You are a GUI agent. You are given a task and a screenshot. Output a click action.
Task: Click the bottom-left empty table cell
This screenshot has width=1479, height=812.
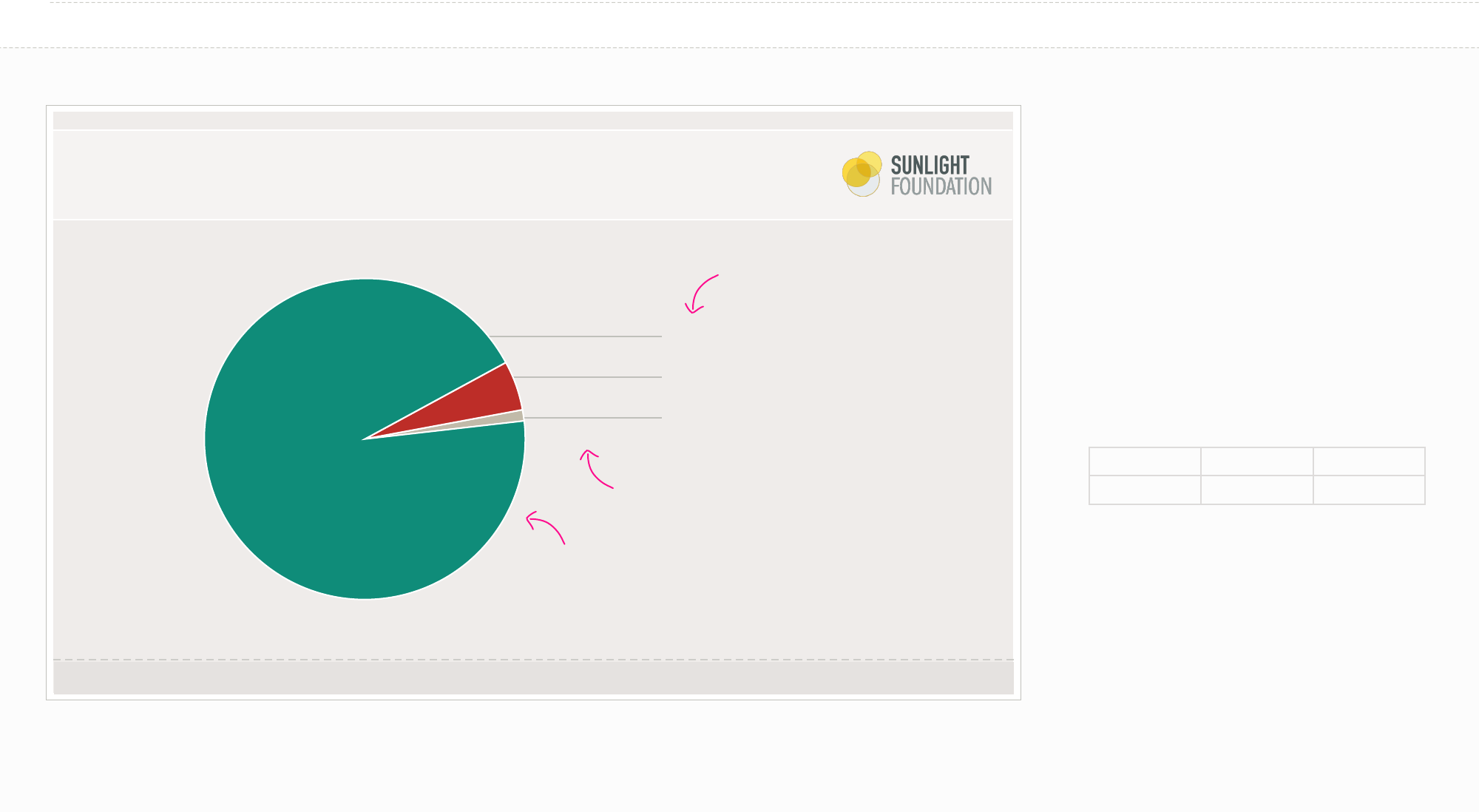click(x=1145, y=490)
